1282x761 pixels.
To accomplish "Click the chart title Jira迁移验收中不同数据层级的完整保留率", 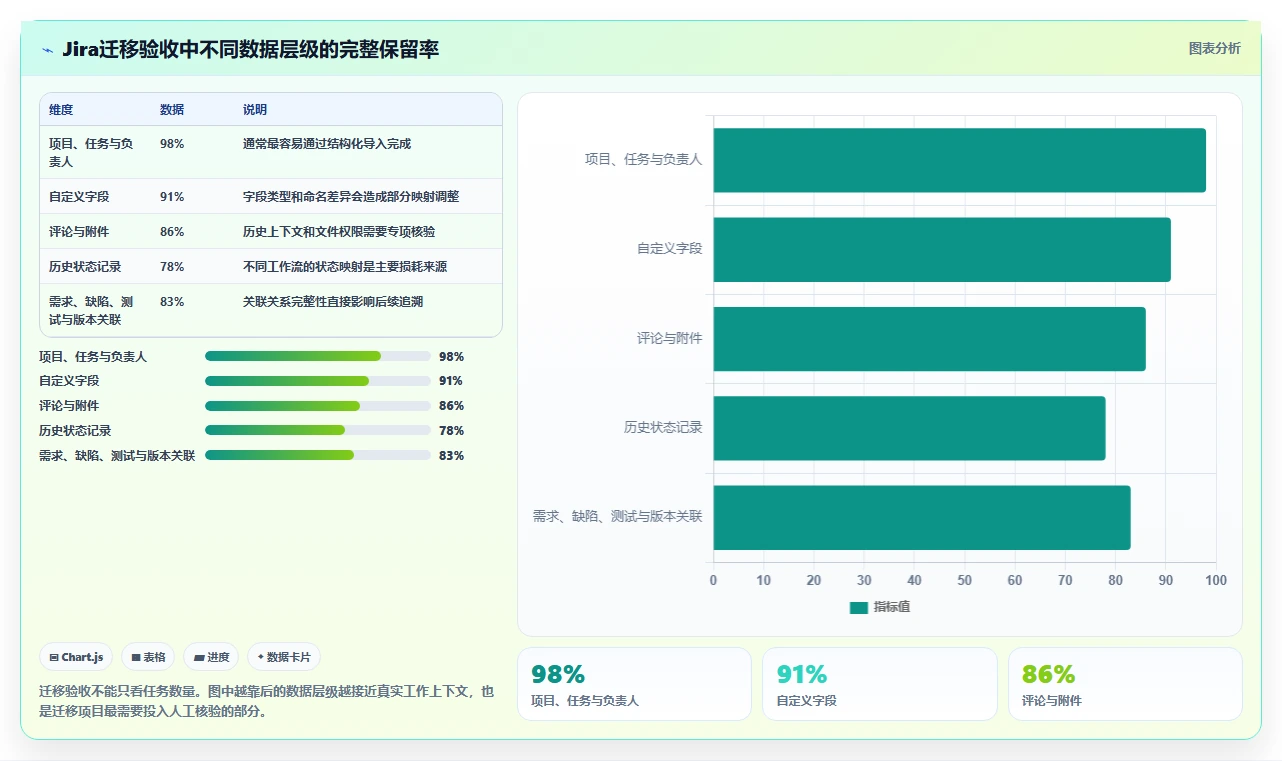I will 250,50.
